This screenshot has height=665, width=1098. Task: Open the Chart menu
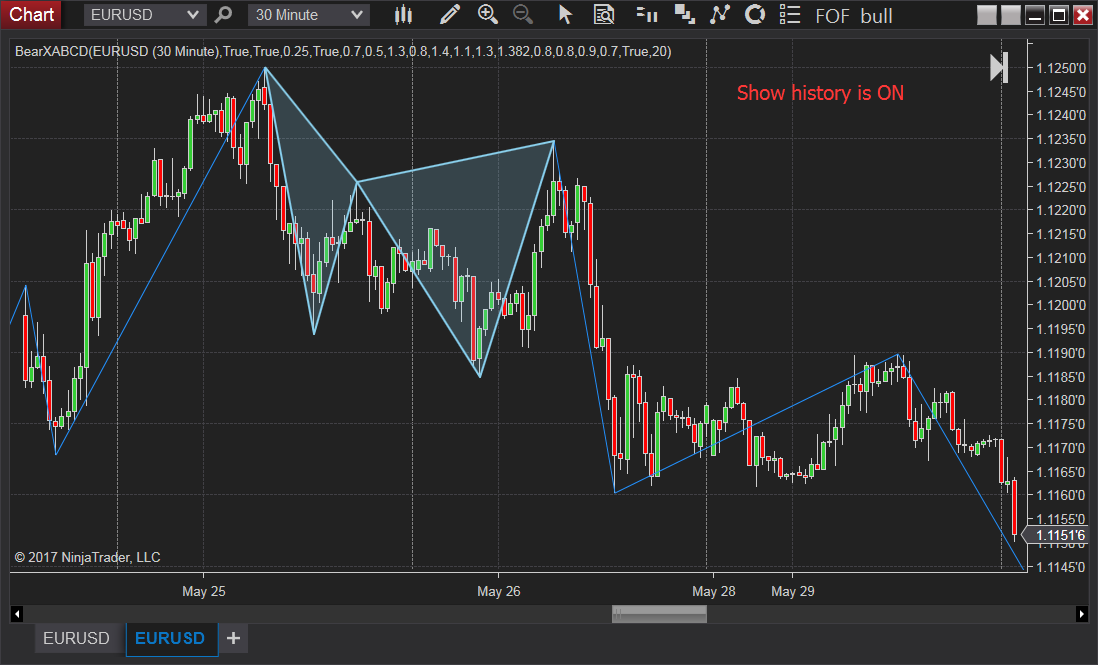[x=31, y=15]
